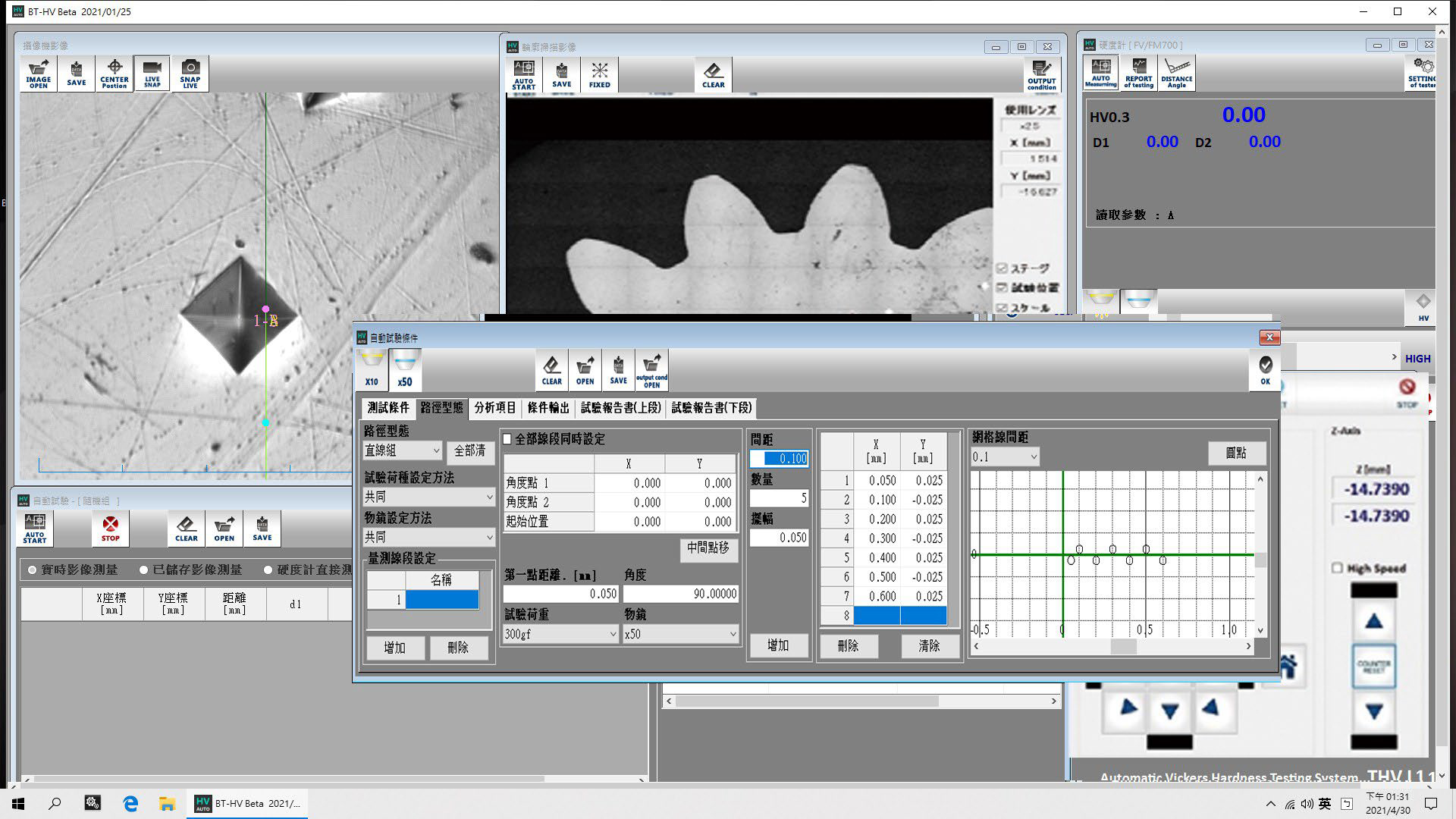Enable 全部線段同時設定 checkbox
This screenshot has width=1456, height=819.
point(508,439)
